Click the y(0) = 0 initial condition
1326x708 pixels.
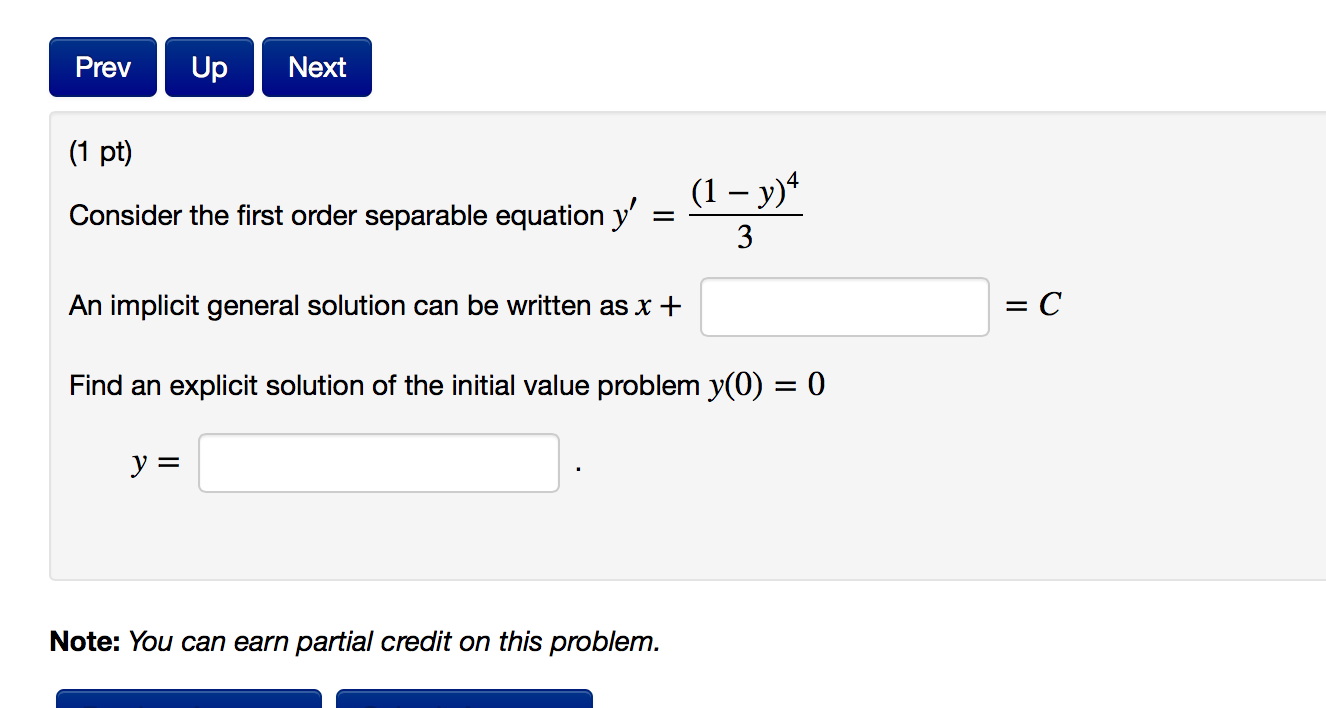767,386
